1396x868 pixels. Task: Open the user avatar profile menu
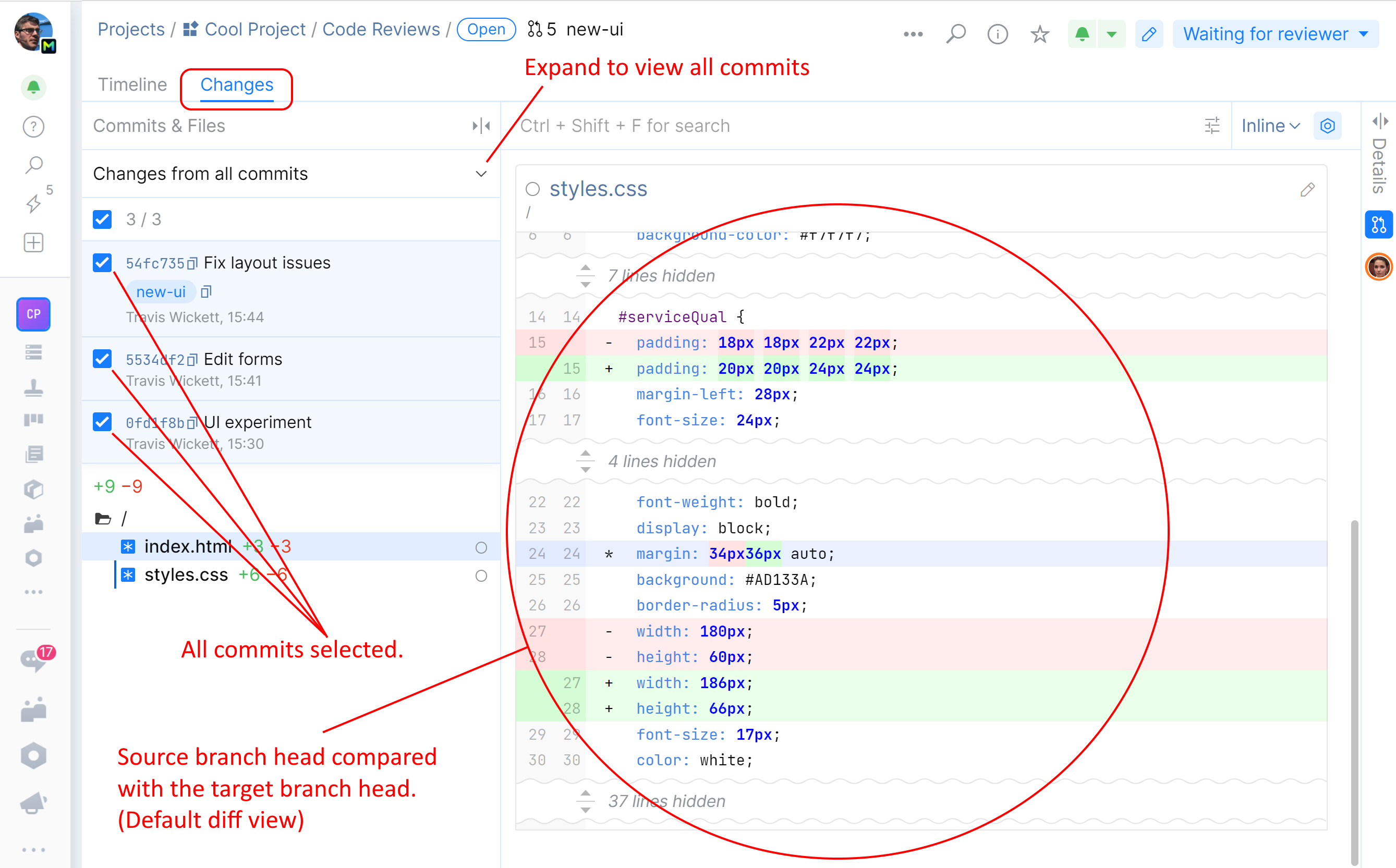click(x=34, y=32)
